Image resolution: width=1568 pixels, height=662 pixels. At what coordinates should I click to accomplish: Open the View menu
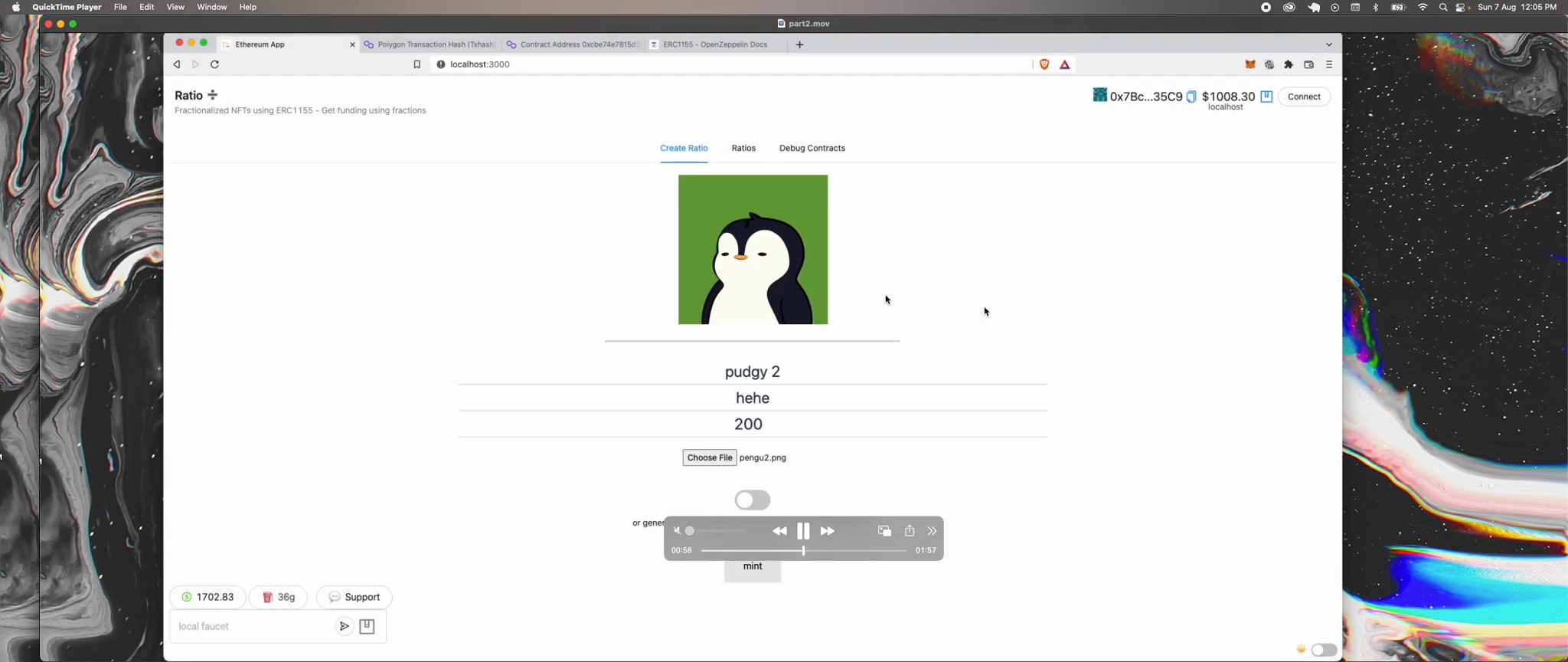(175, 7)
